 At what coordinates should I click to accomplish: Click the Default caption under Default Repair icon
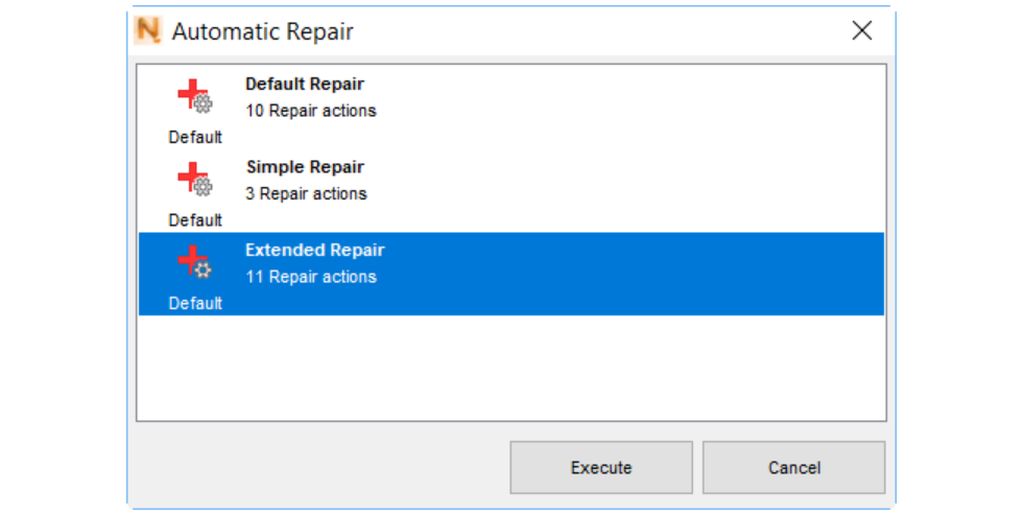pyautogui.click(x=195, y=137)
